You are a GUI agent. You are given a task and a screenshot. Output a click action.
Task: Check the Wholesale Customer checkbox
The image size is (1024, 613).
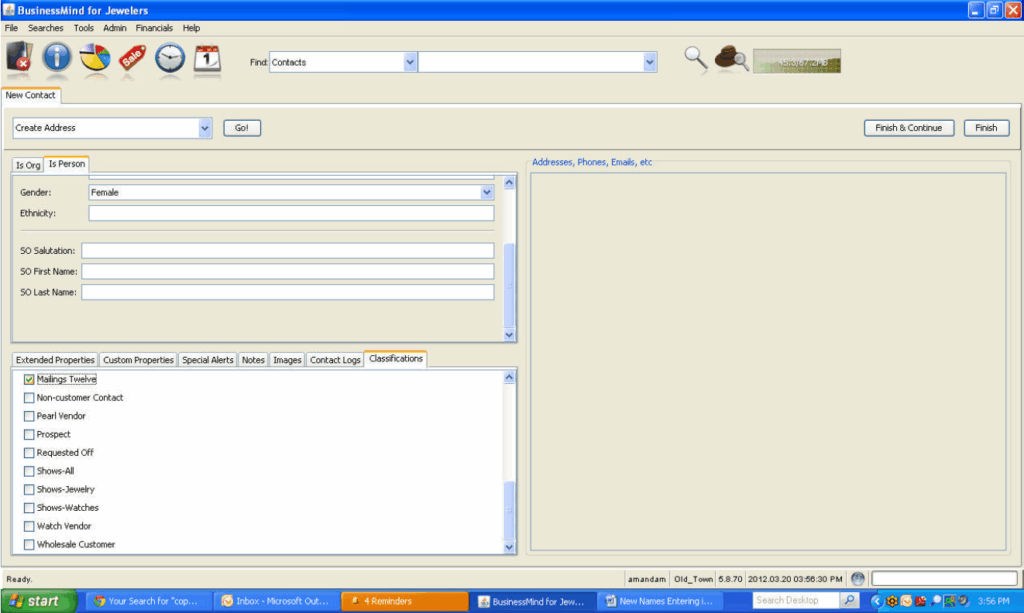(29, 544)
